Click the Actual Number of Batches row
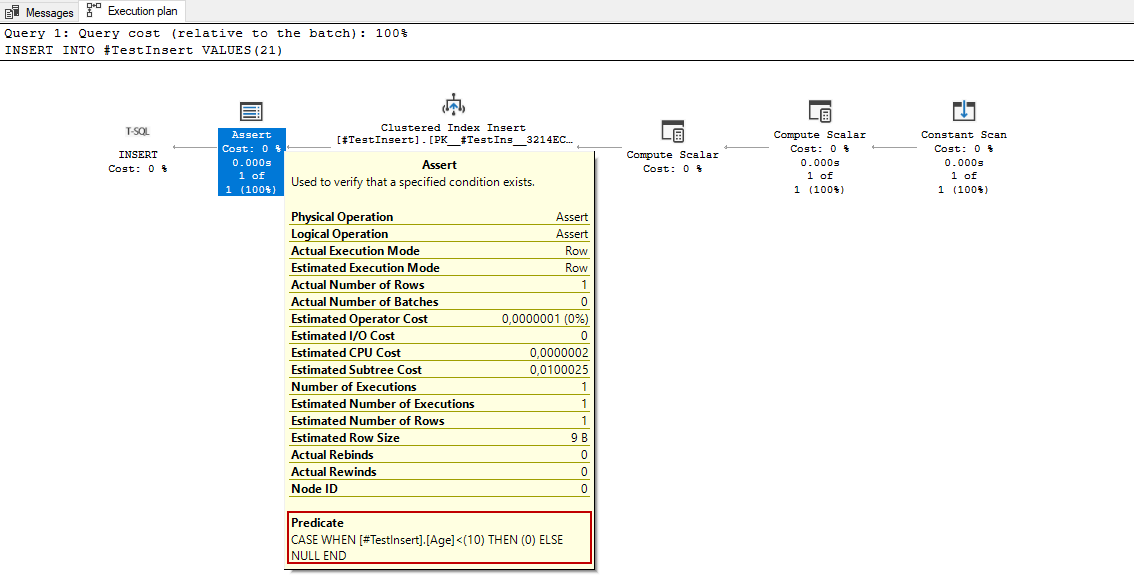The height and width of the screenshot is (582, 1134). [x=440, y=301]
